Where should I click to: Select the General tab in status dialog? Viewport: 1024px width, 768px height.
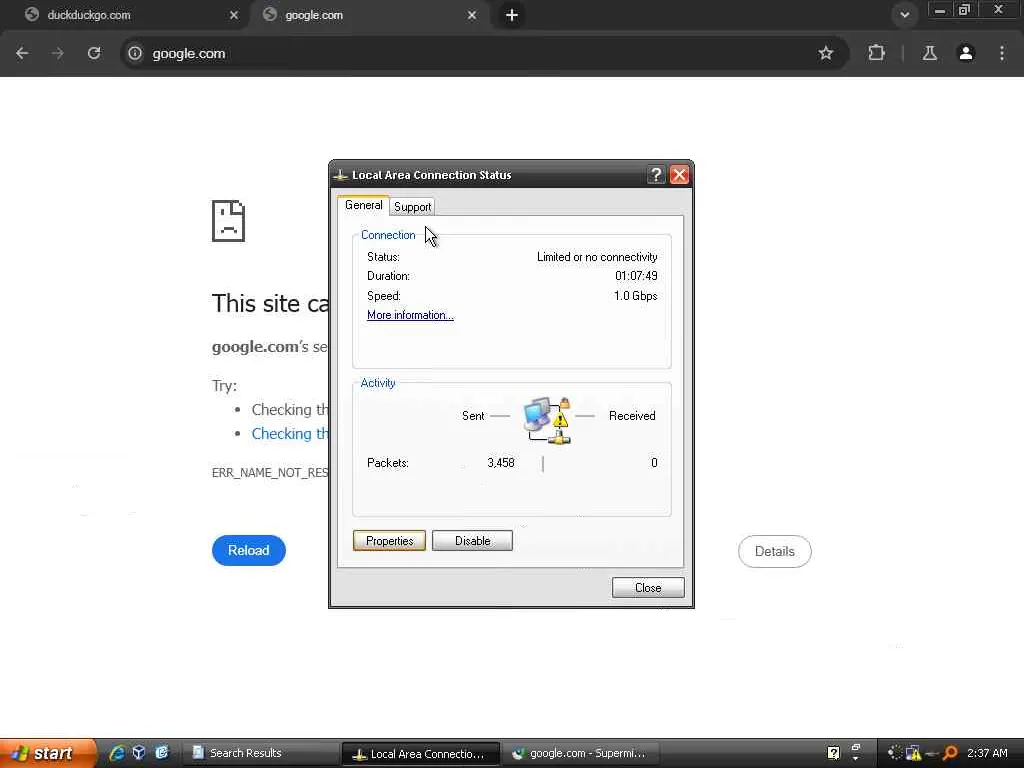coord(363,205)
